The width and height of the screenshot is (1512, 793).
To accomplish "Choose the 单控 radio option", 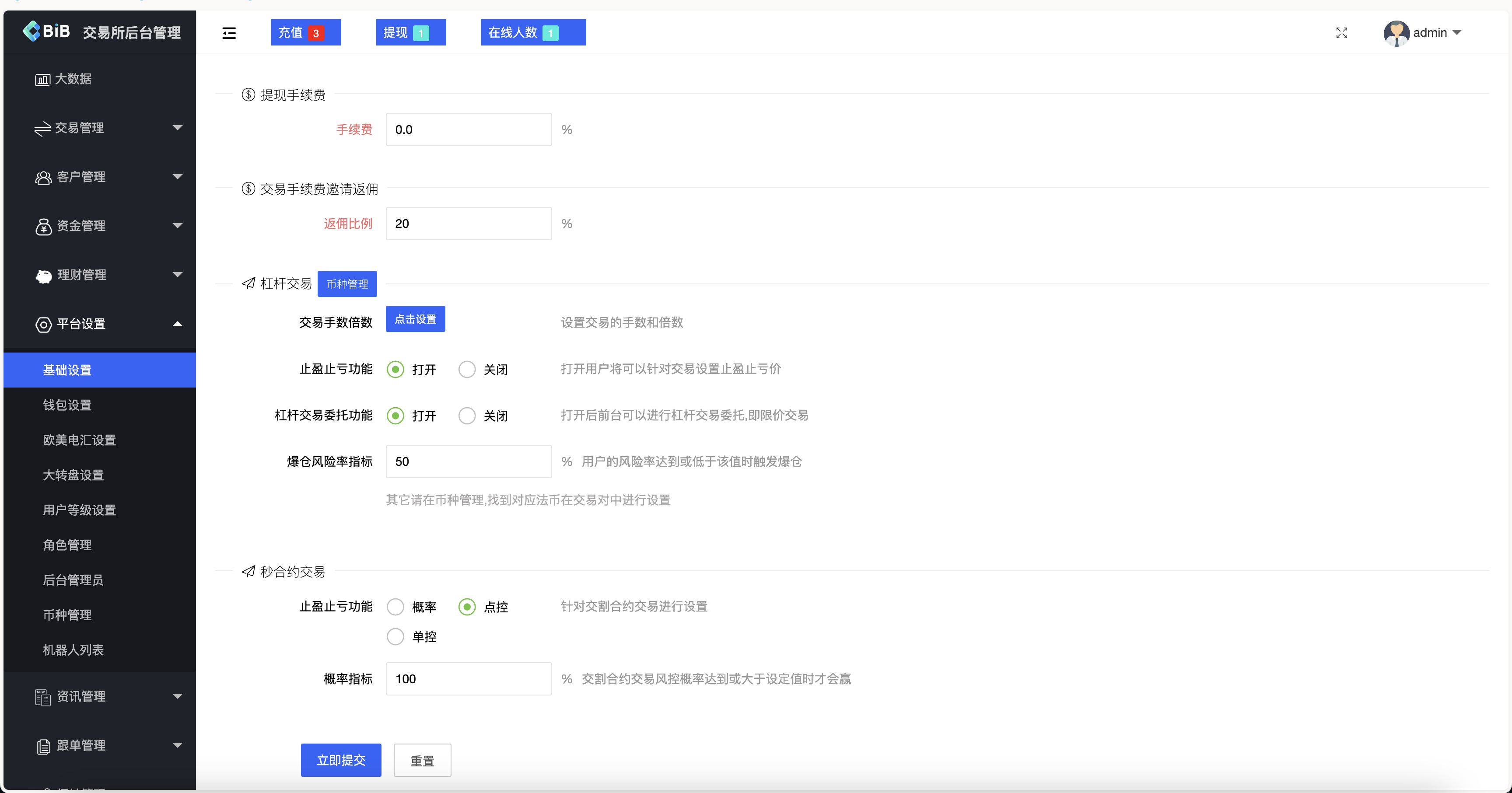I will tap(395, 636).
